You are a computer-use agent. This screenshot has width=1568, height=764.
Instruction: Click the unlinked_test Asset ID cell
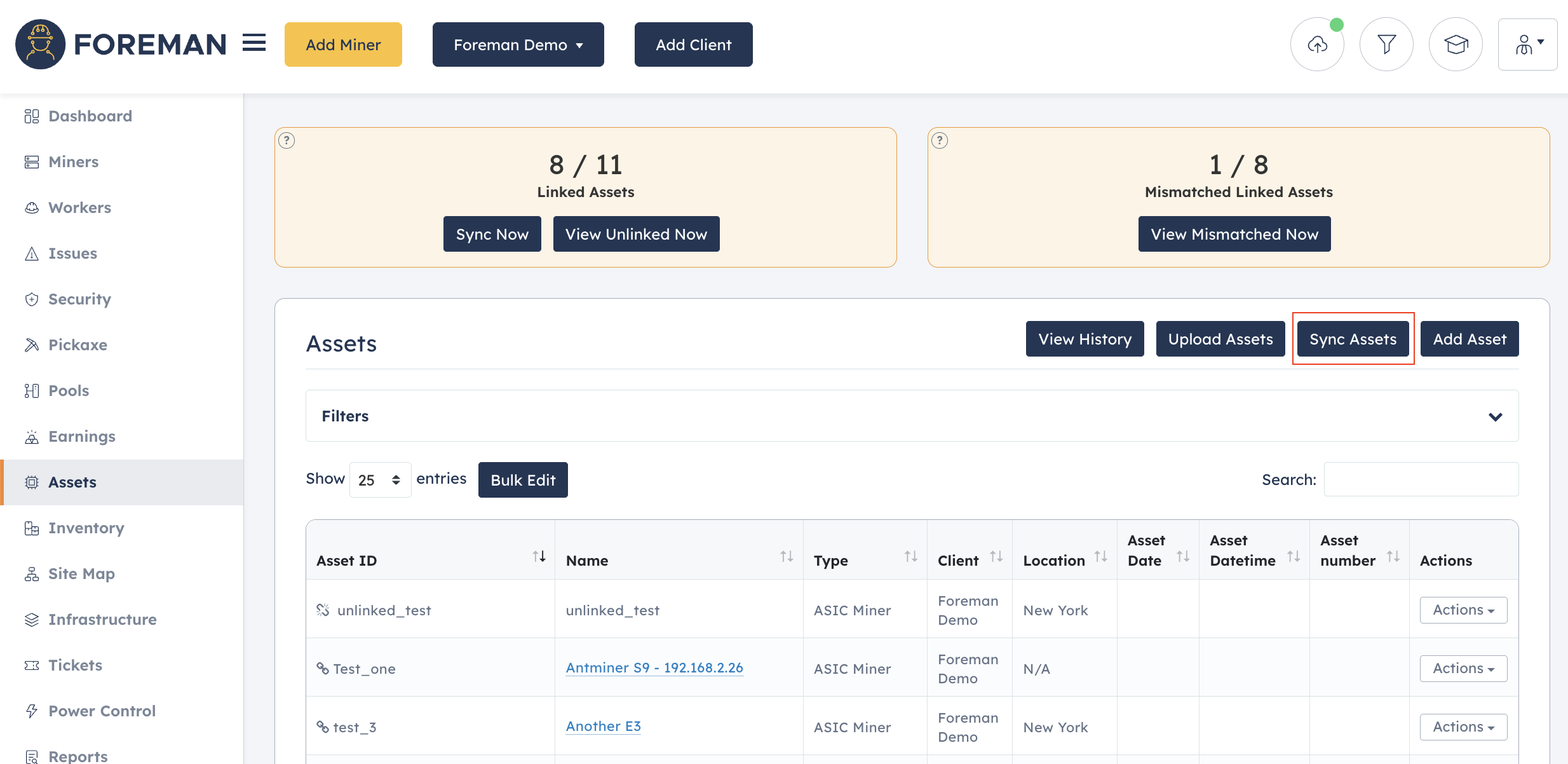click(x=430, y=610)
